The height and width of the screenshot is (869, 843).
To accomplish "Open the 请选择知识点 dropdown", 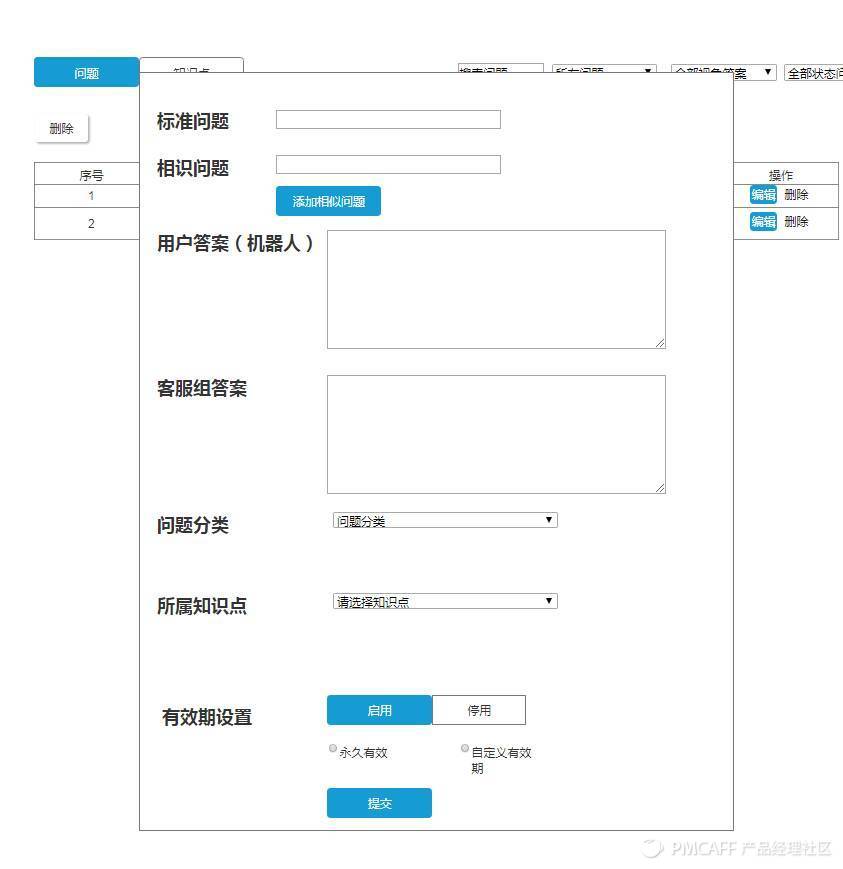I will tap(444, 601).
